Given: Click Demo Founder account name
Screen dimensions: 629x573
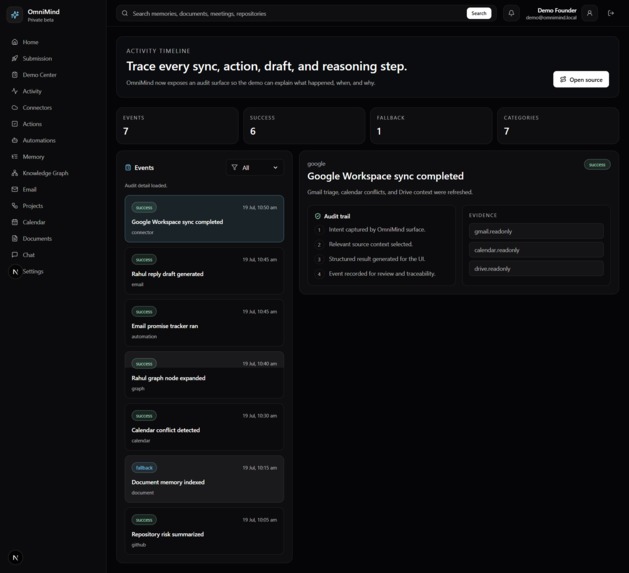Looking at the screenshot, I should click(x=557, y=10).
